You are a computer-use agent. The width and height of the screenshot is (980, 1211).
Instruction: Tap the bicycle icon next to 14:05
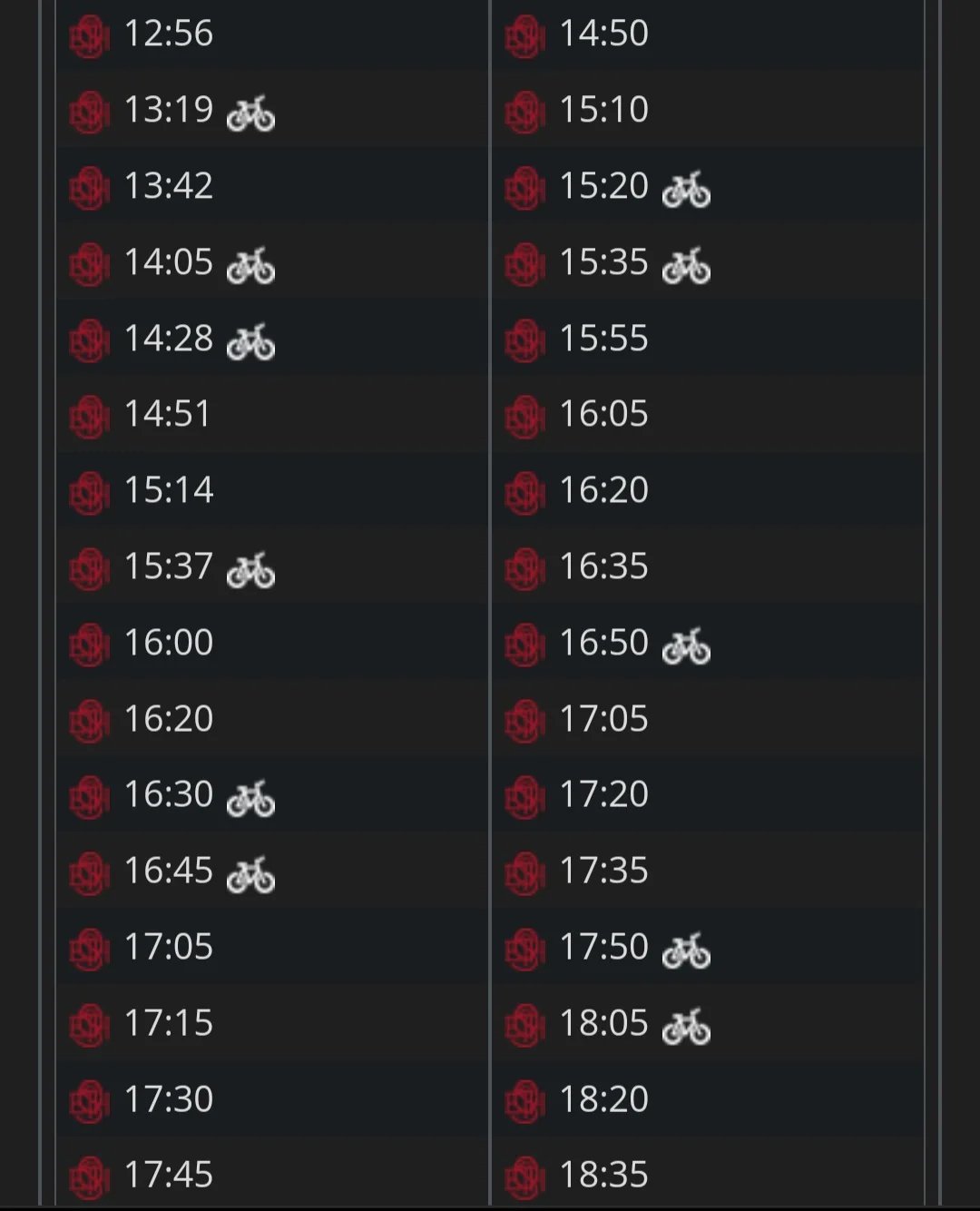(250, 266)
